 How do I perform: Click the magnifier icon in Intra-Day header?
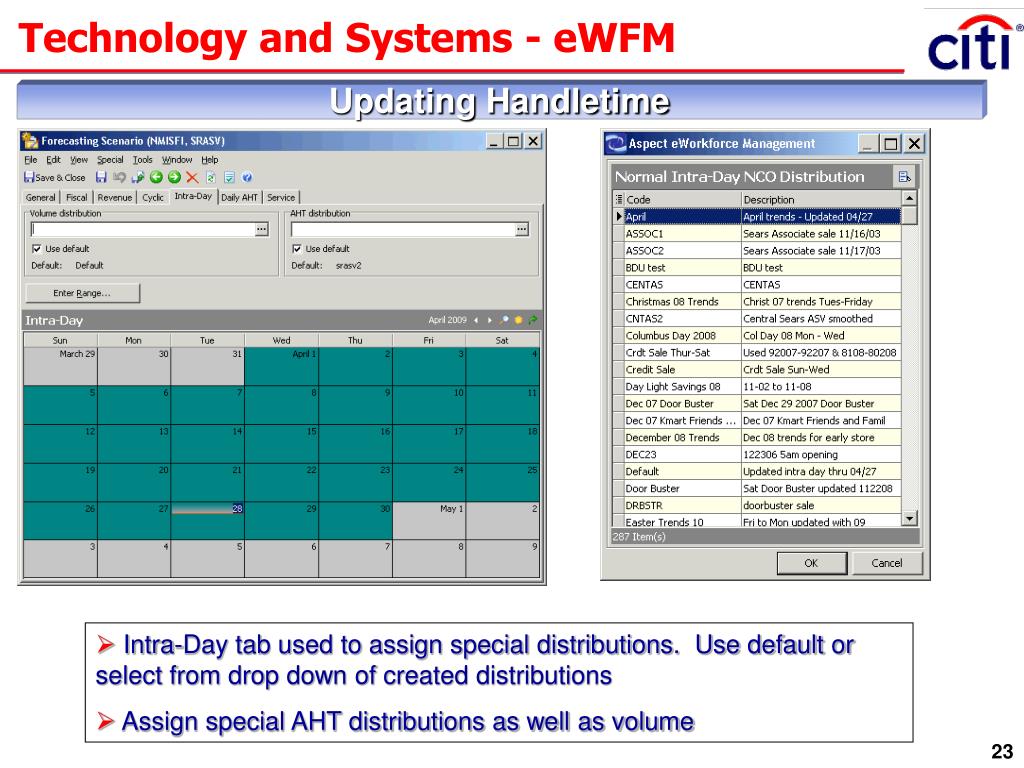coord(504,320)
